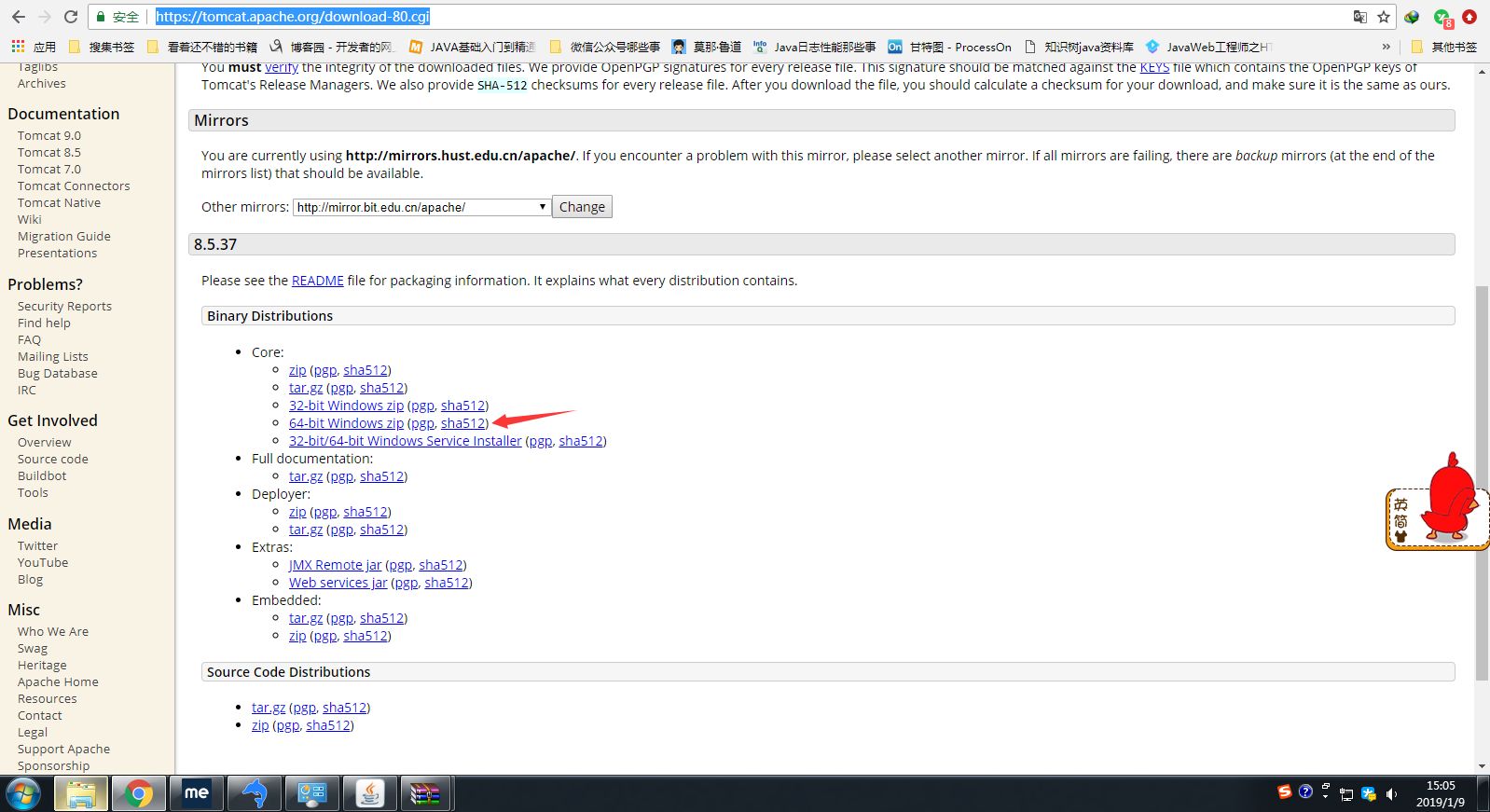Open the JavaWeb工程师 bookmark

pyautogui.click(x=1207, y=47)
